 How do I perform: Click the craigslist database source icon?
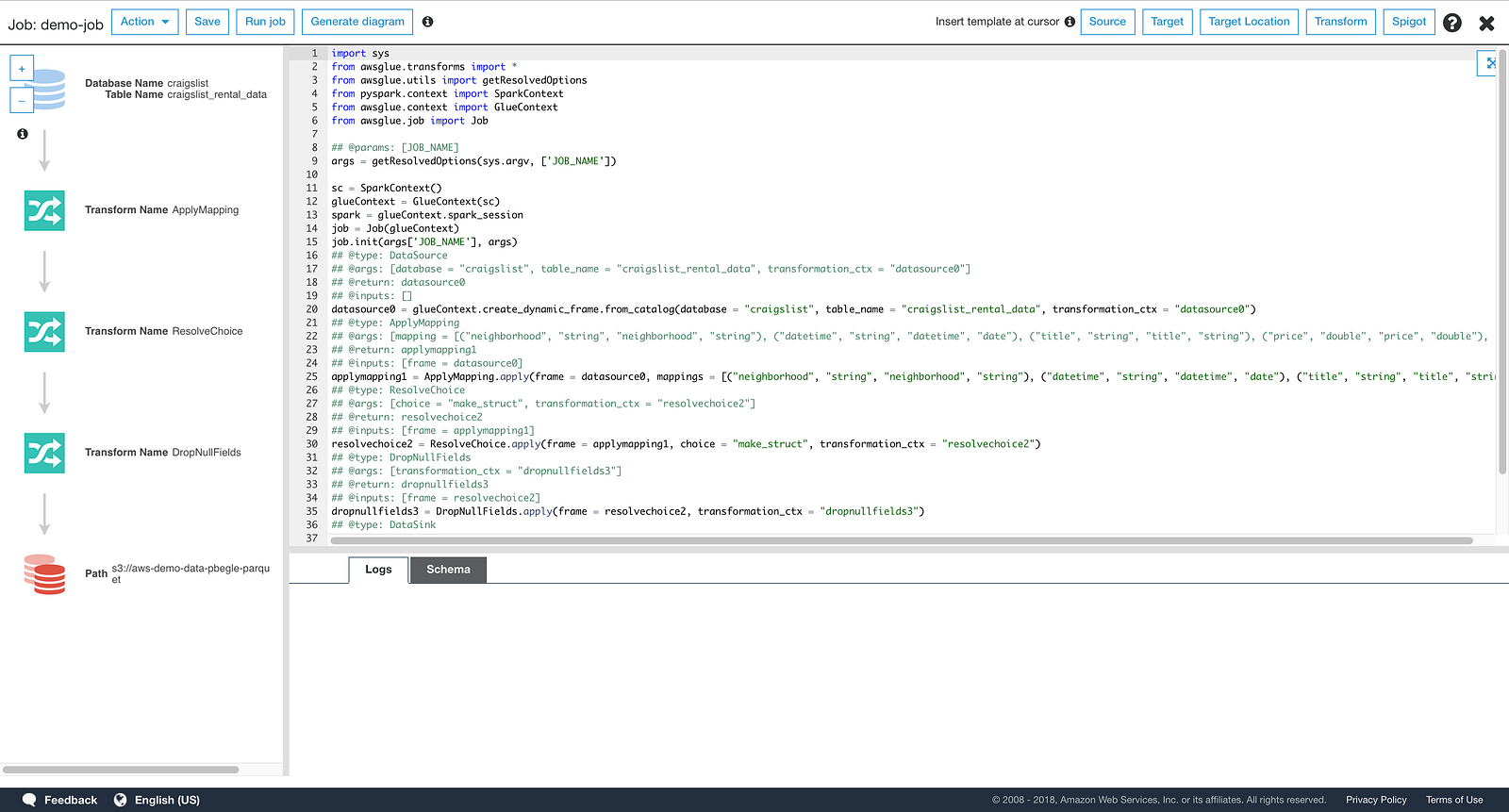[47, 90]
